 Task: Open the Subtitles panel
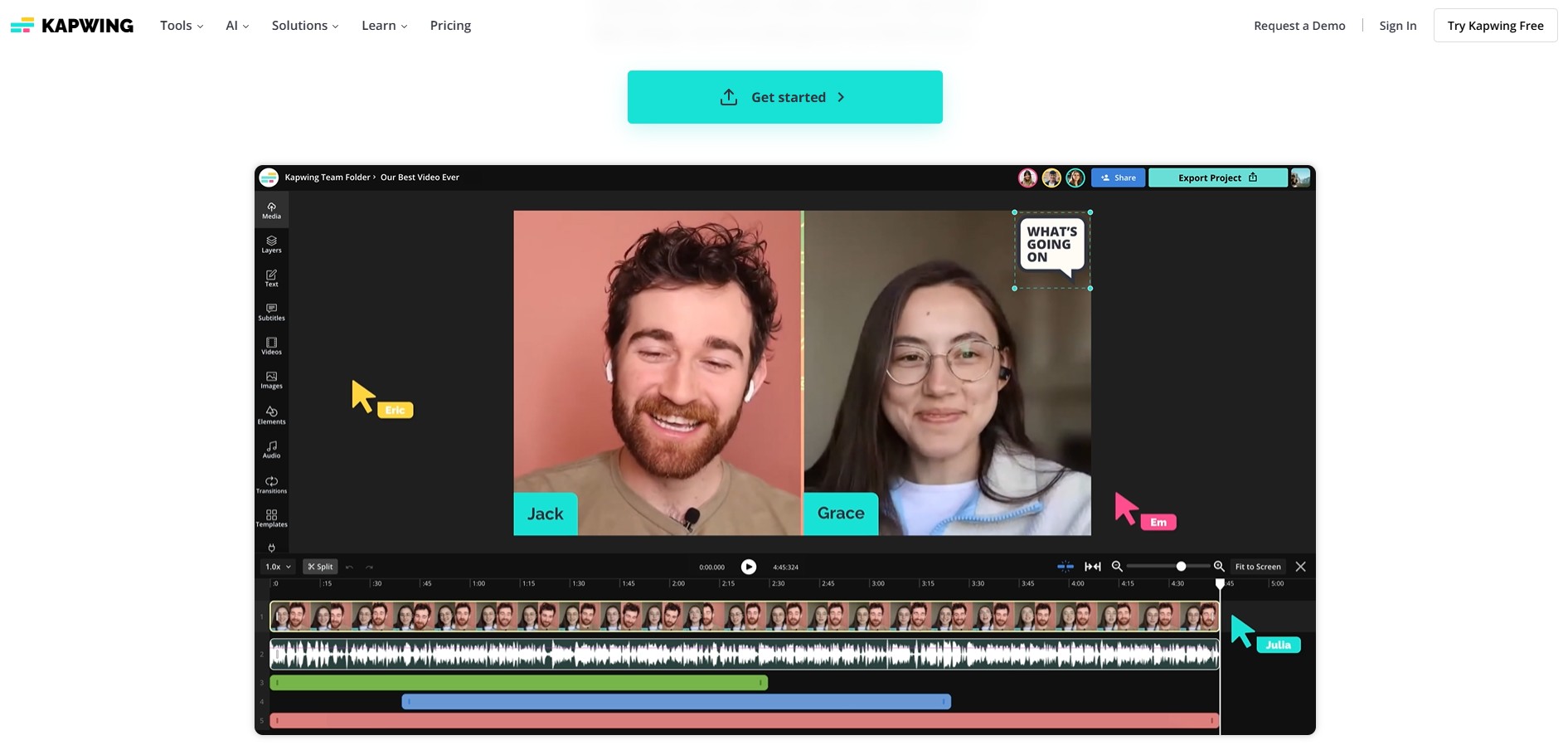point(272,313)
